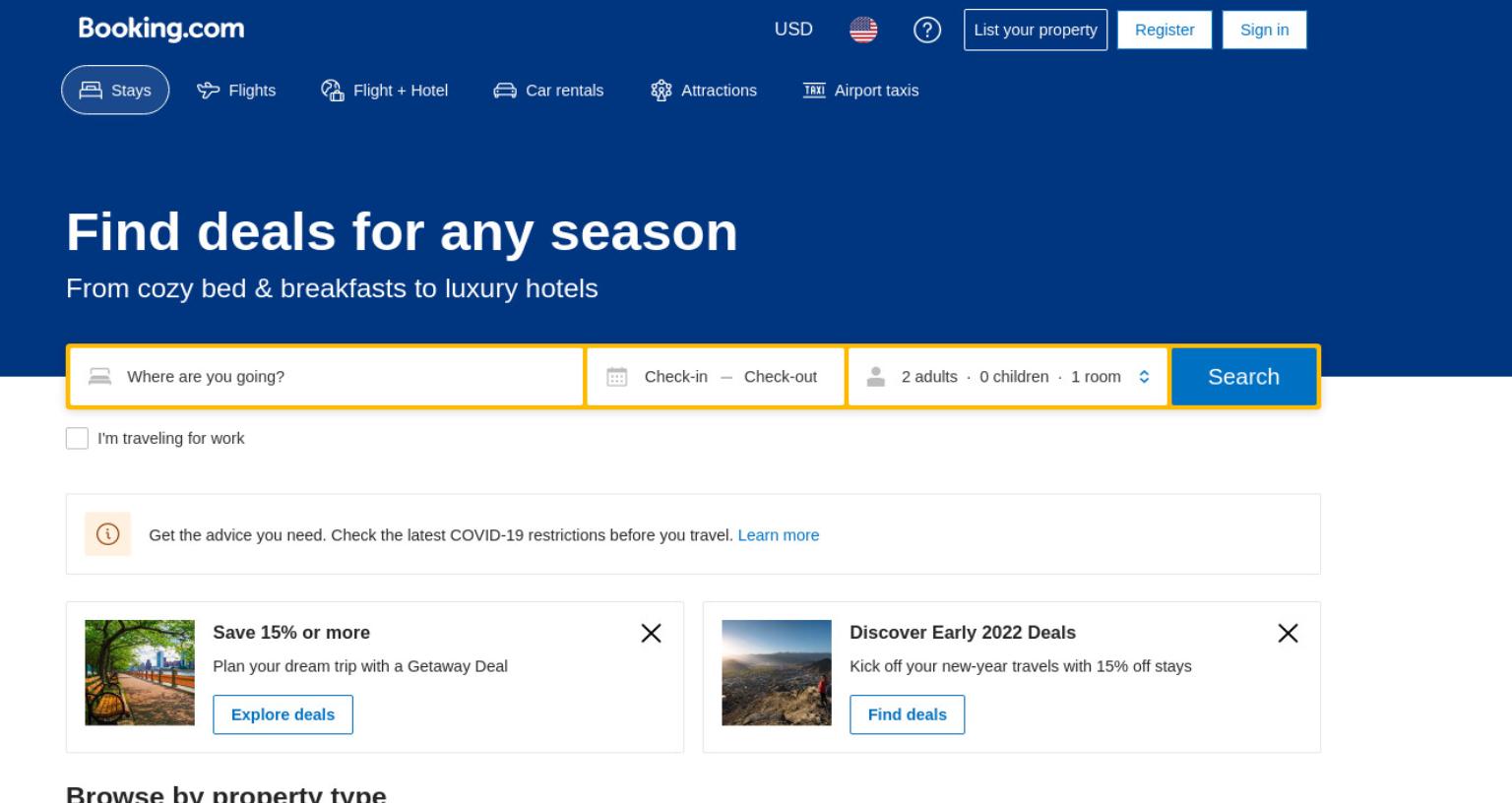Dismiss the Save 15% or more card

point(652,633)
